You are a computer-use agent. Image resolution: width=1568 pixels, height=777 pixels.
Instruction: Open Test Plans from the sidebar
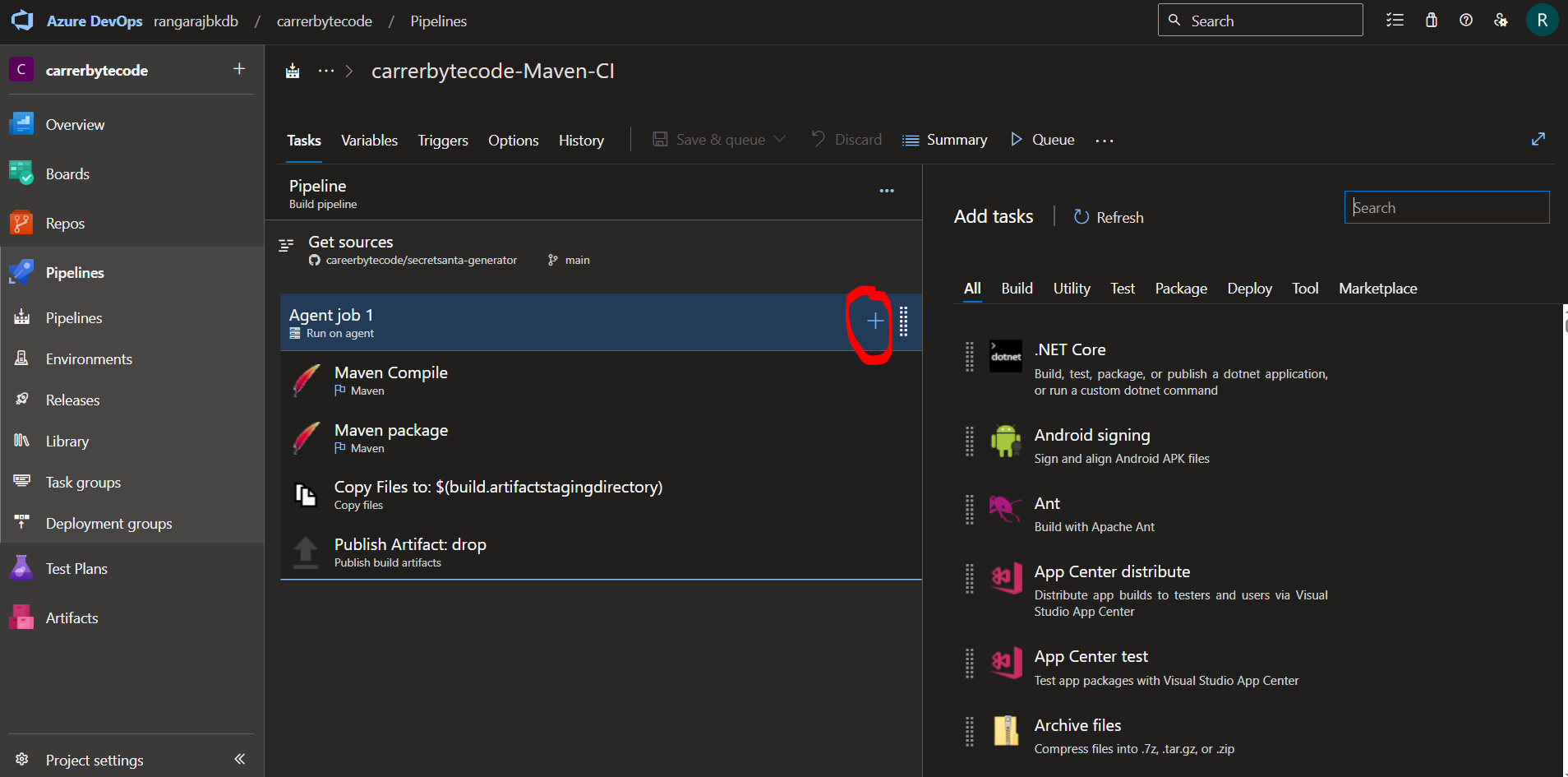76,568
